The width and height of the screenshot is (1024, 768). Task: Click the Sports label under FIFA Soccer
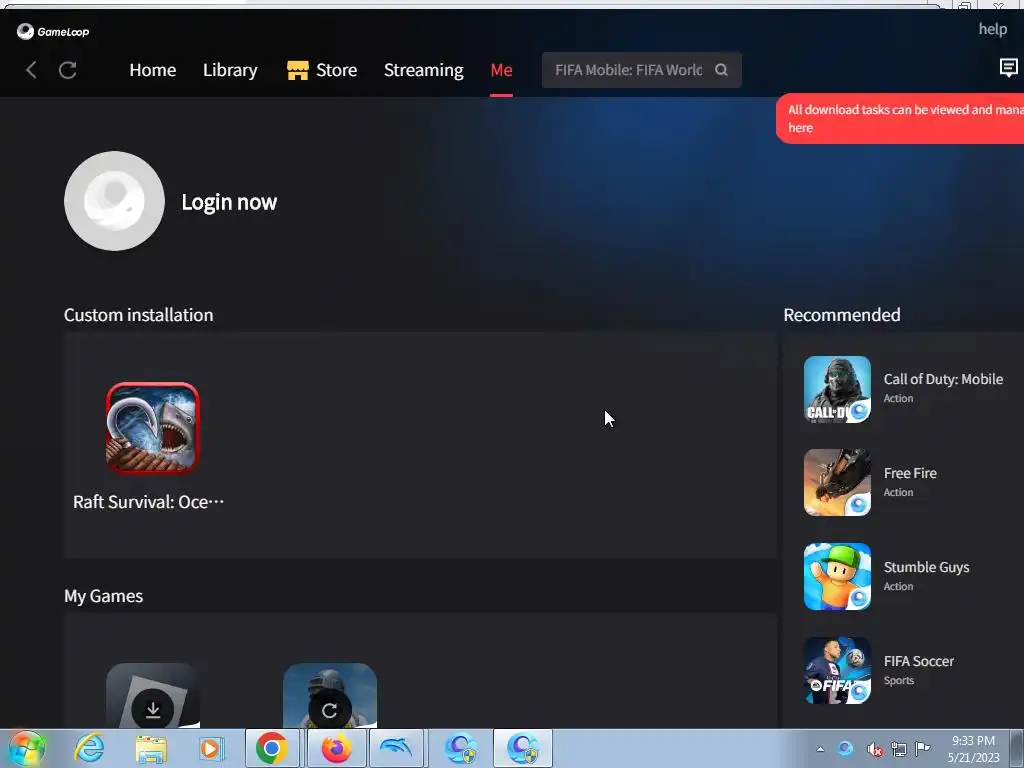(899, 680)
